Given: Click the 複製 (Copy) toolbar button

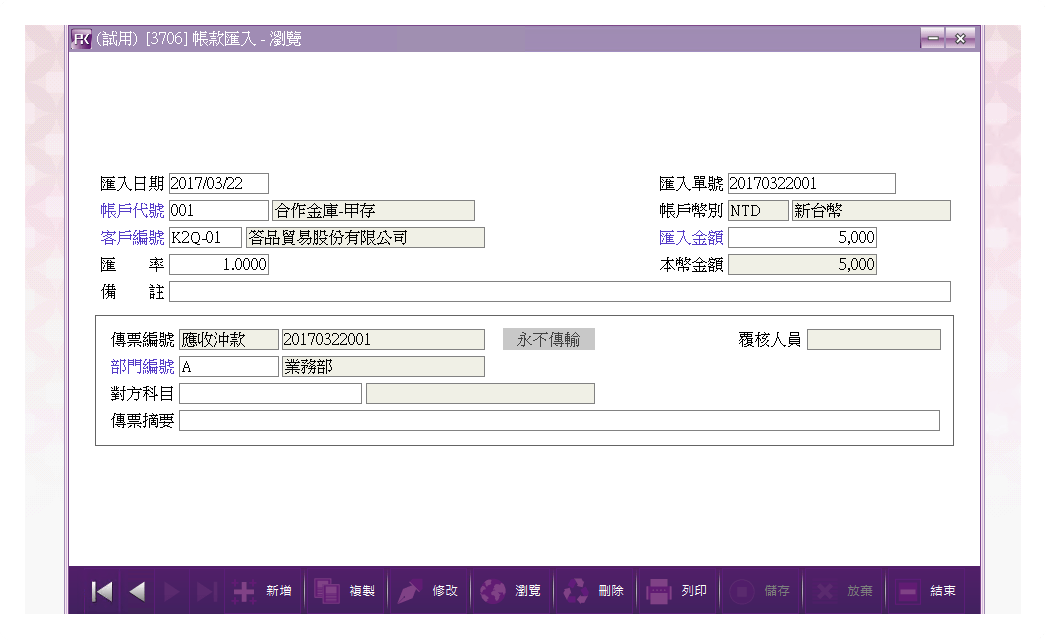Looking at the screenshot, I should point(345,591).
